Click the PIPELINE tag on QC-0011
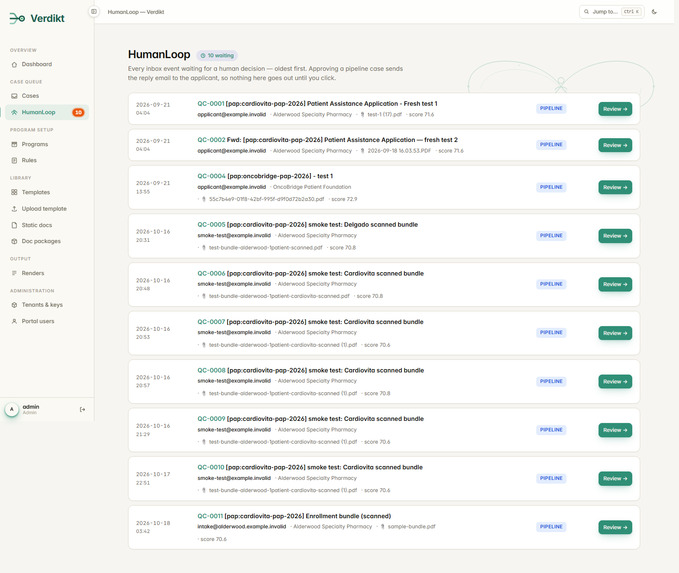The height and width of the screenshot is (573, 679). (551, 527)
